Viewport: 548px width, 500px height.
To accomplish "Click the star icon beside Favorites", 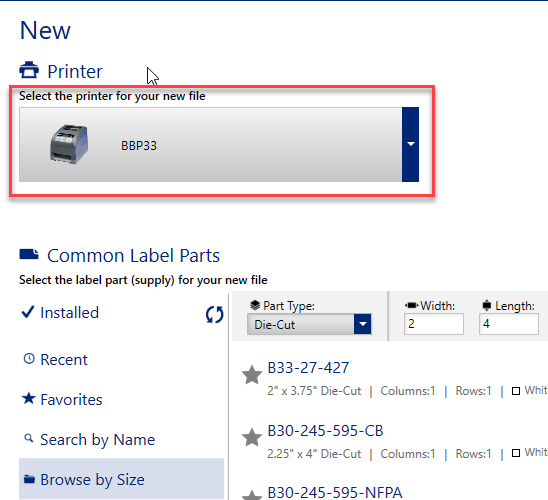I will click(x=29, y=398).
